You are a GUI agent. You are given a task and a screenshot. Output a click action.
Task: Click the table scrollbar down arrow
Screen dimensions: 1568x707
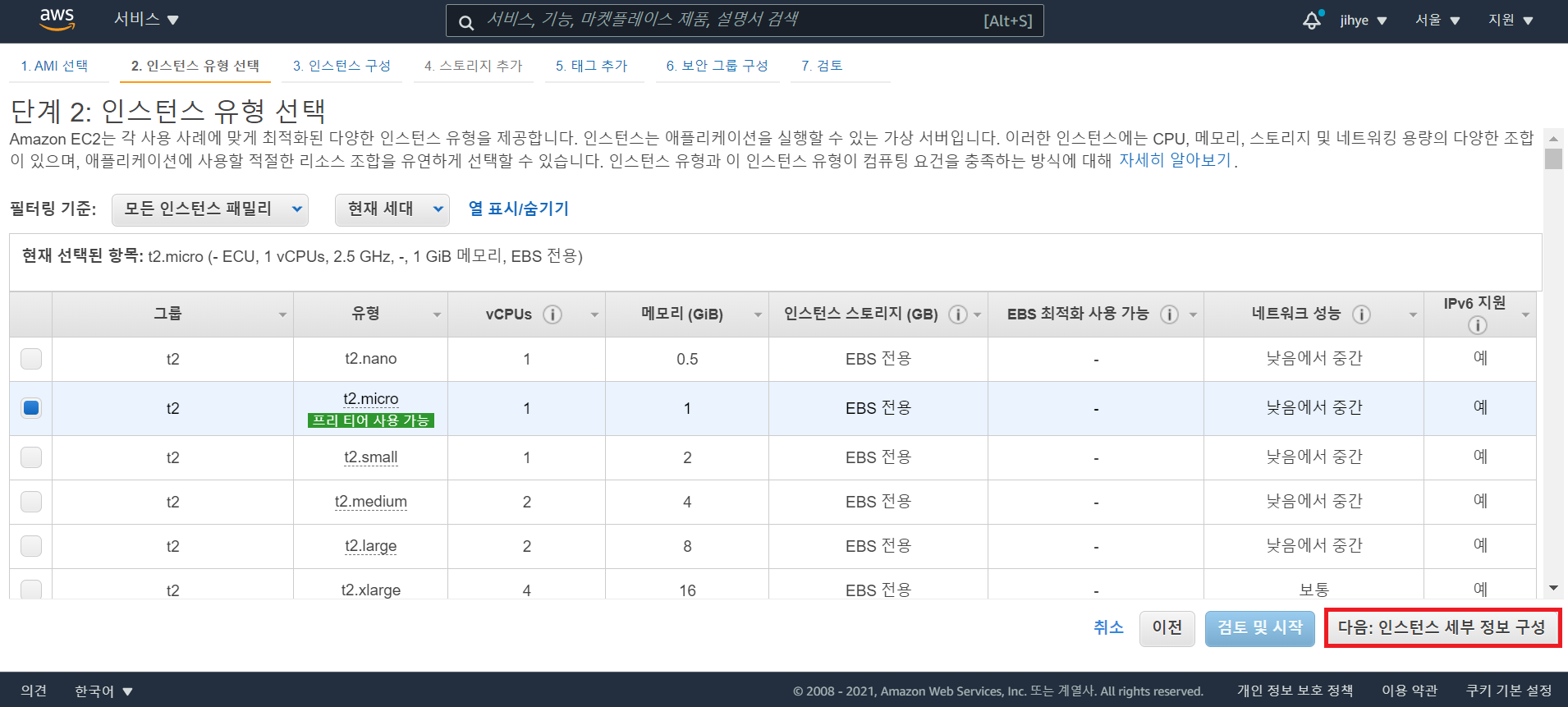1553,588
